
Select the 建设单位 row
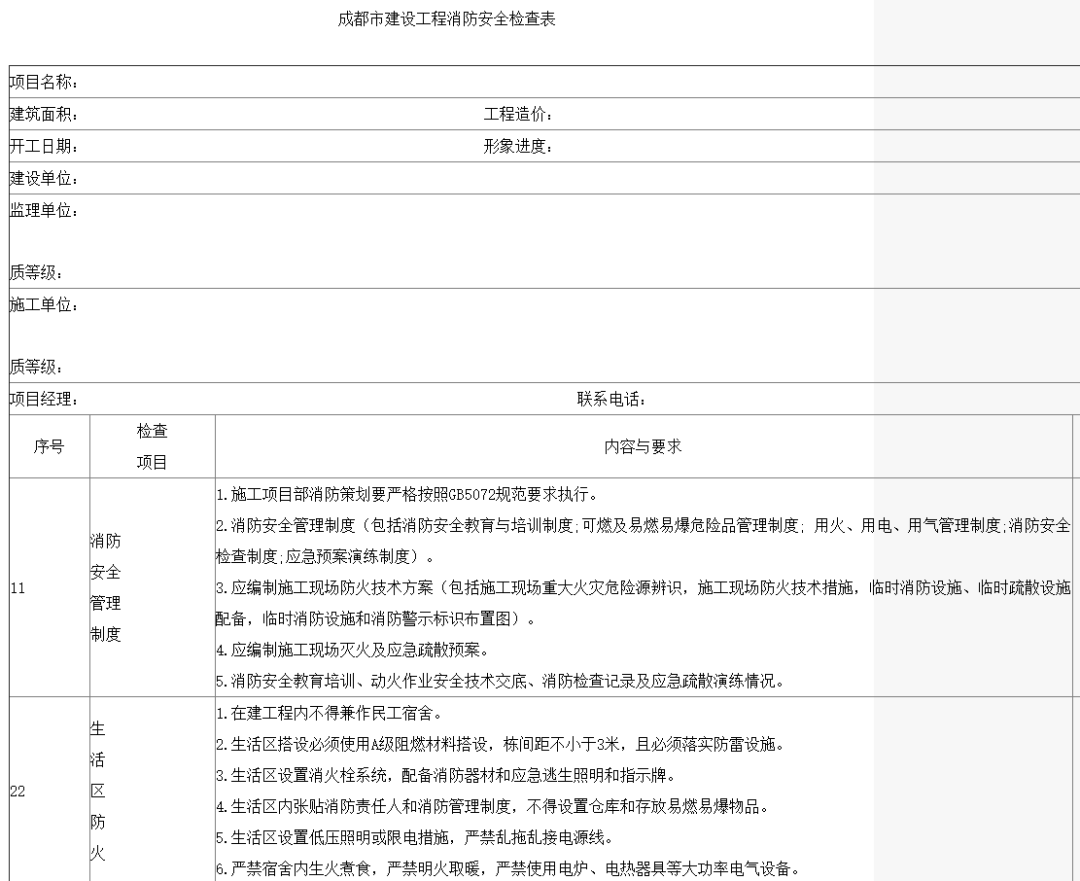point(45,180)
